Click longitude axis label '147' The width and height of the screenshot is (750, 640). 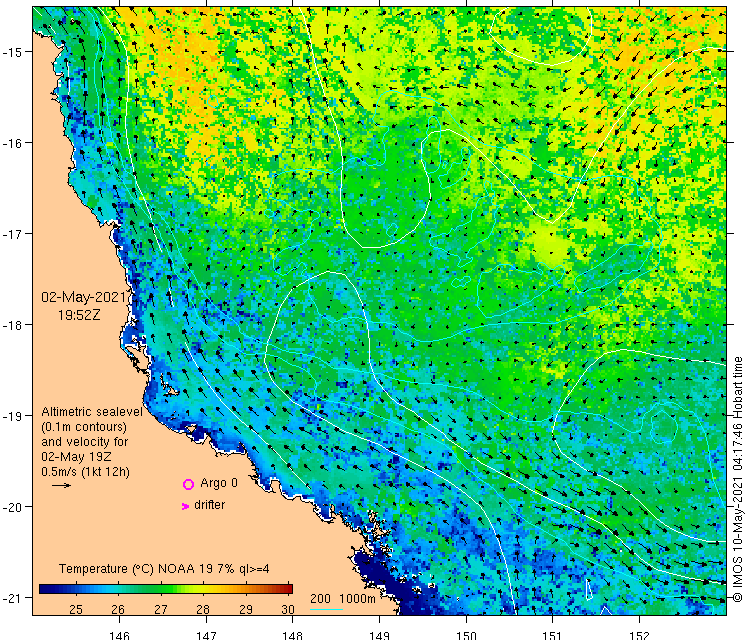pos(206,635)
